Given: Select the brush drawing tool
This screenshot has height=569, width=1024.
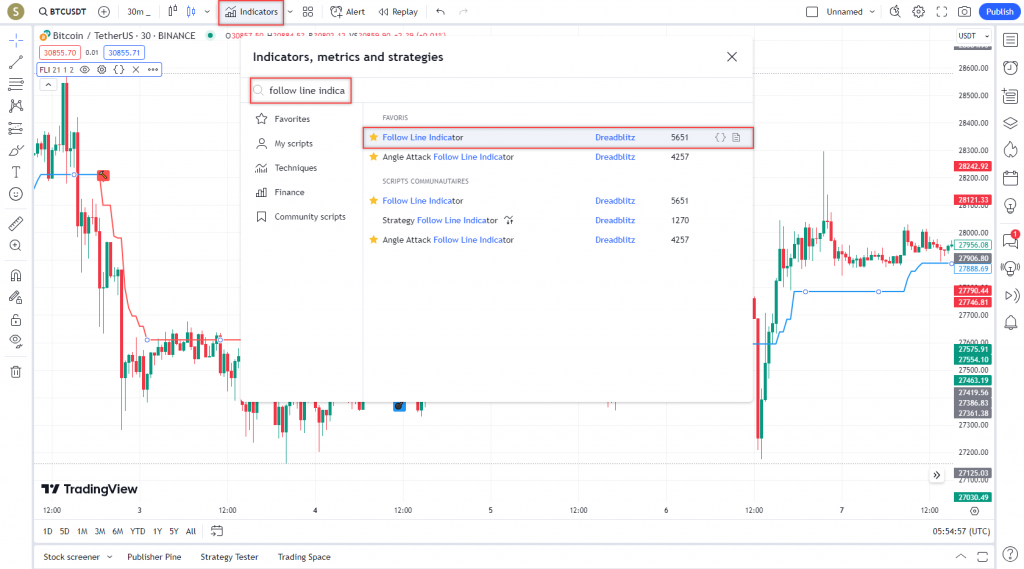Looking at the screenshot, I should click(x=16, y=150).
